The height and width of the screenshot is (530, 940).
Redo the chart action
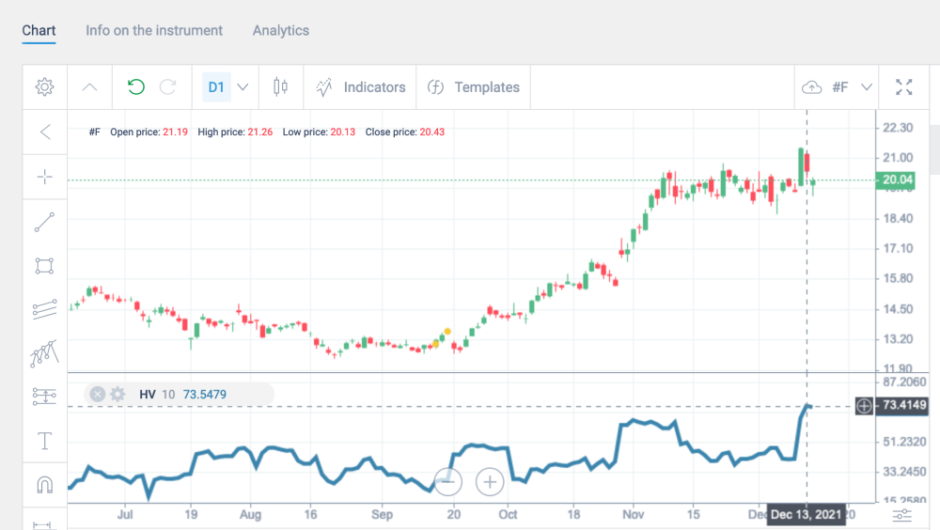(x=167, y=87)
